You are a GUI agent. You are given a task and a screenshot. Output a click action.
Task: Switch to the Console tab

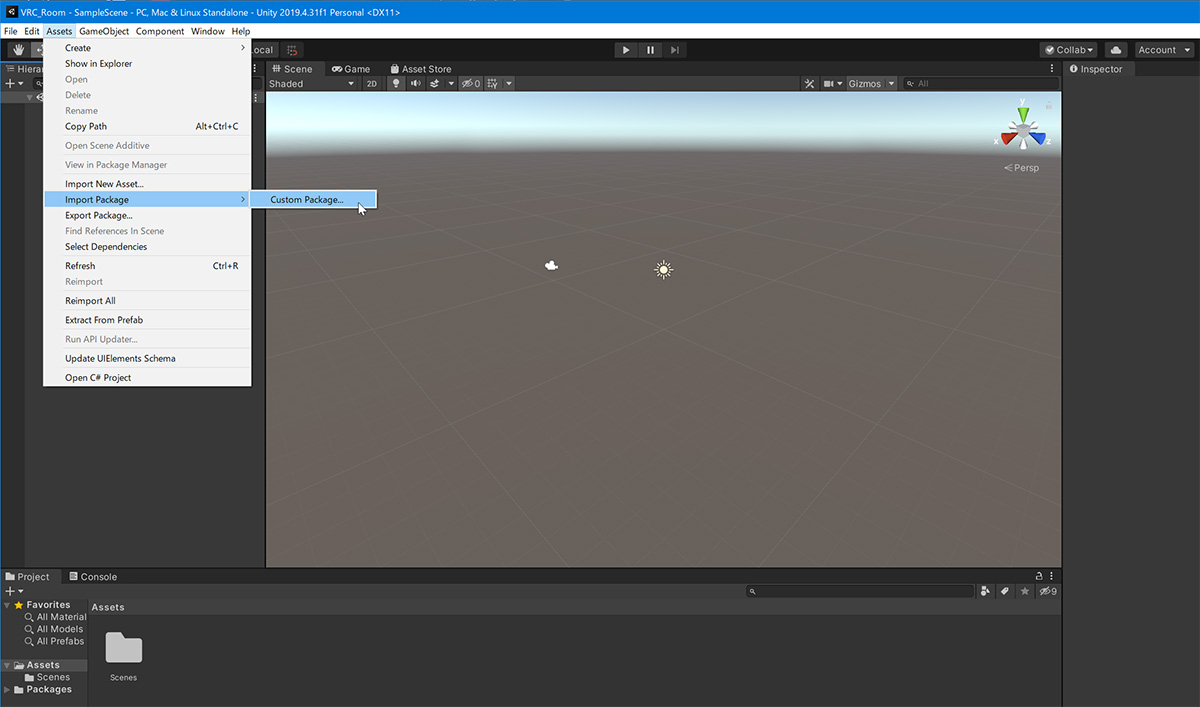(92, 577)
